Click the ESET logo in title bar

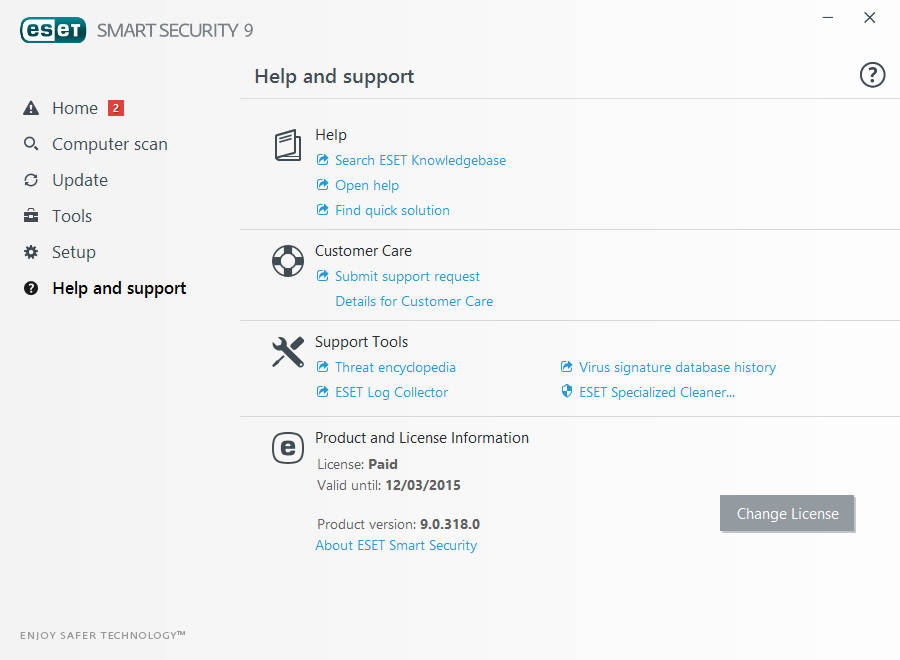point(53,30)
